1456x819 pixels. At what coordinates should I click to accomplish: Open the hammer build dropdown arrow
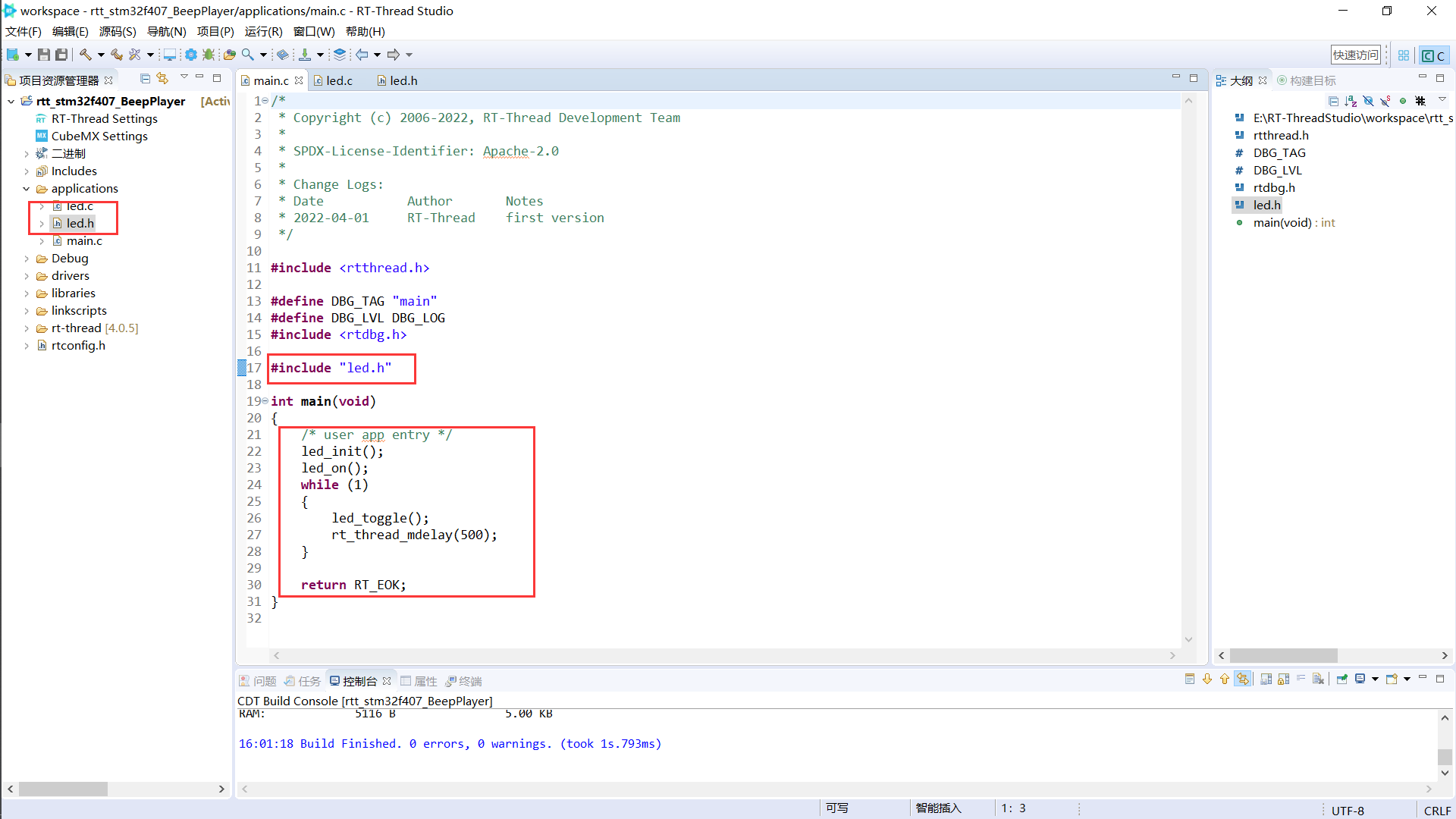coord(101,55)
